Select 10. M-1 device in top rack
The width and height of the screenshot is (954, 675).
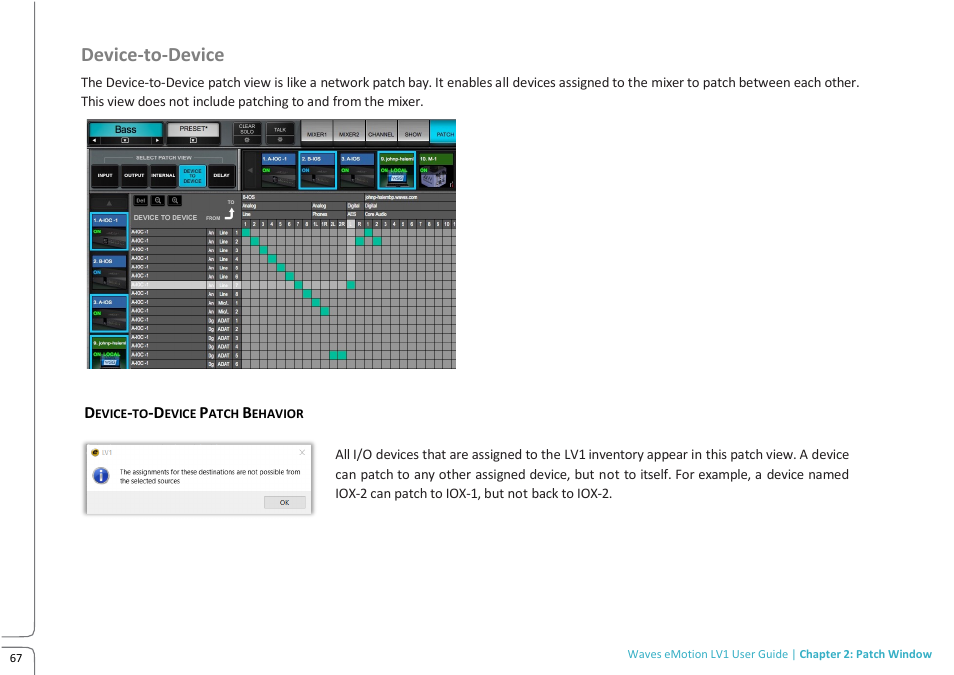click(x=436, y=170)
